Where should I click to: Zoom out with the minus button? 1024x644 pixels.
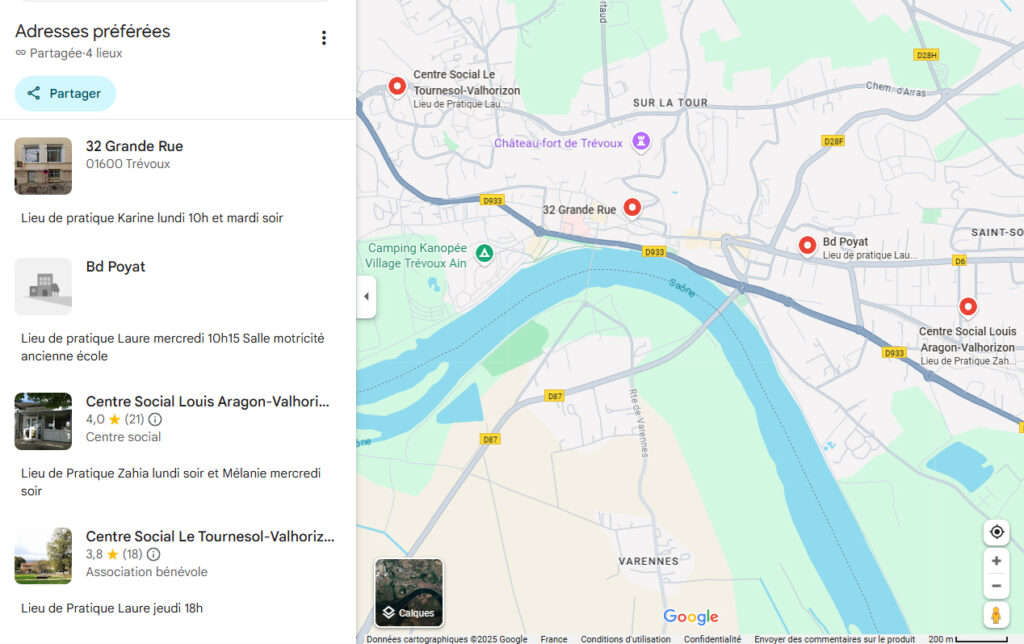tap(996, 586)
